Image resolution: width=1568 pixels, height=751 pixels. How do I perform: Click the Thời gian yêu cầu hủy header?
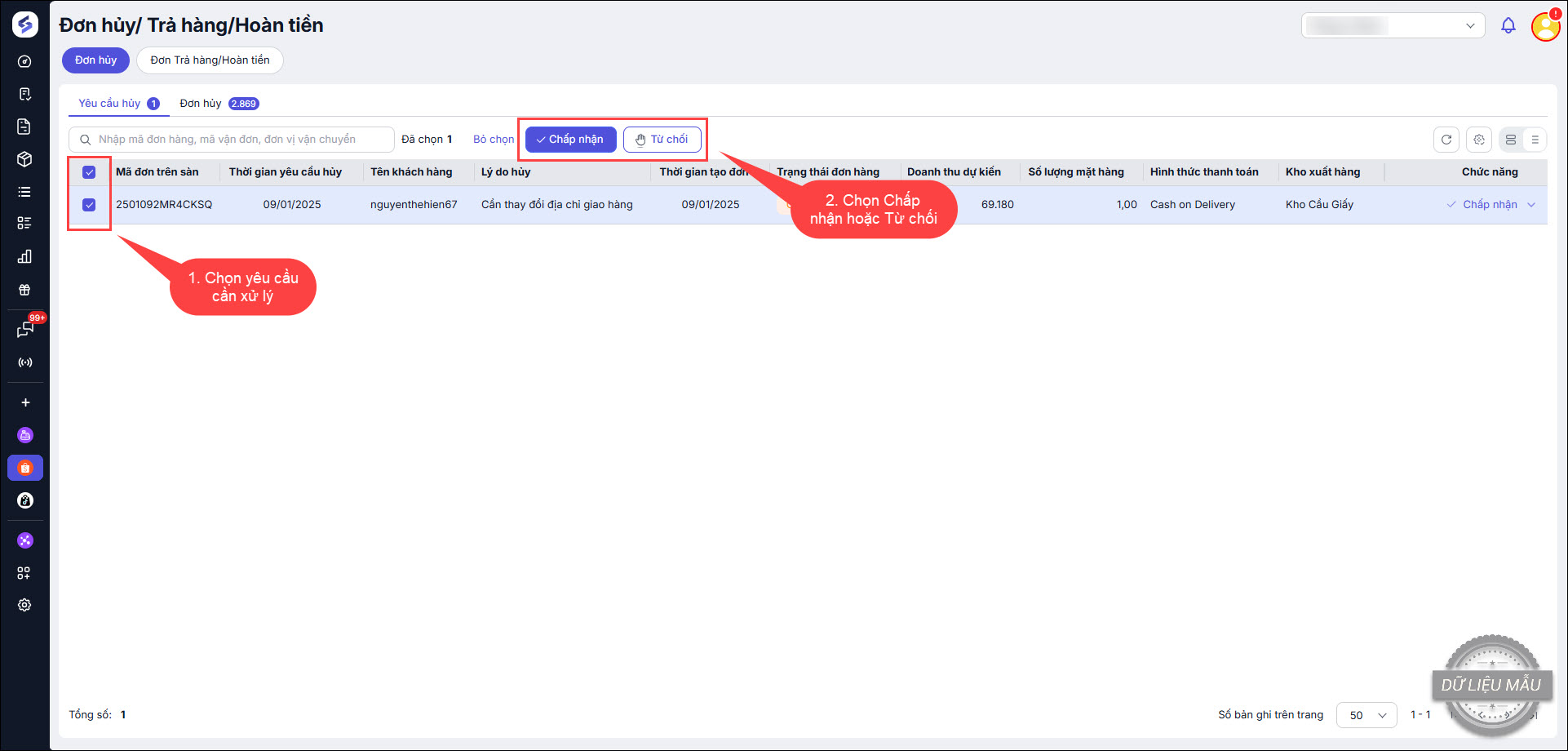tap(286, 172)
